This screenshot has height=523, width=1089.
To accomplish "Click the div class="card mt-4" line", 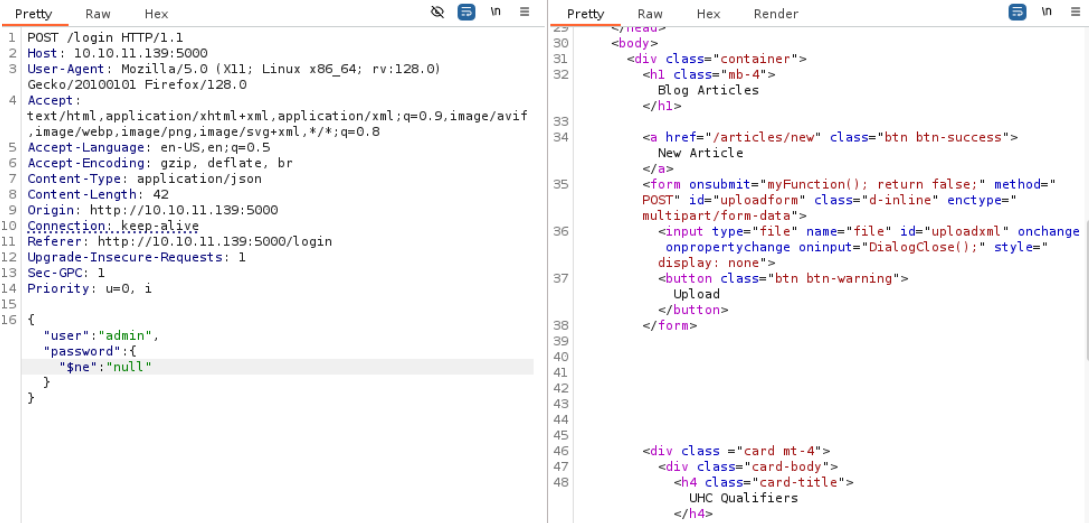I will (x=736, y=451).
